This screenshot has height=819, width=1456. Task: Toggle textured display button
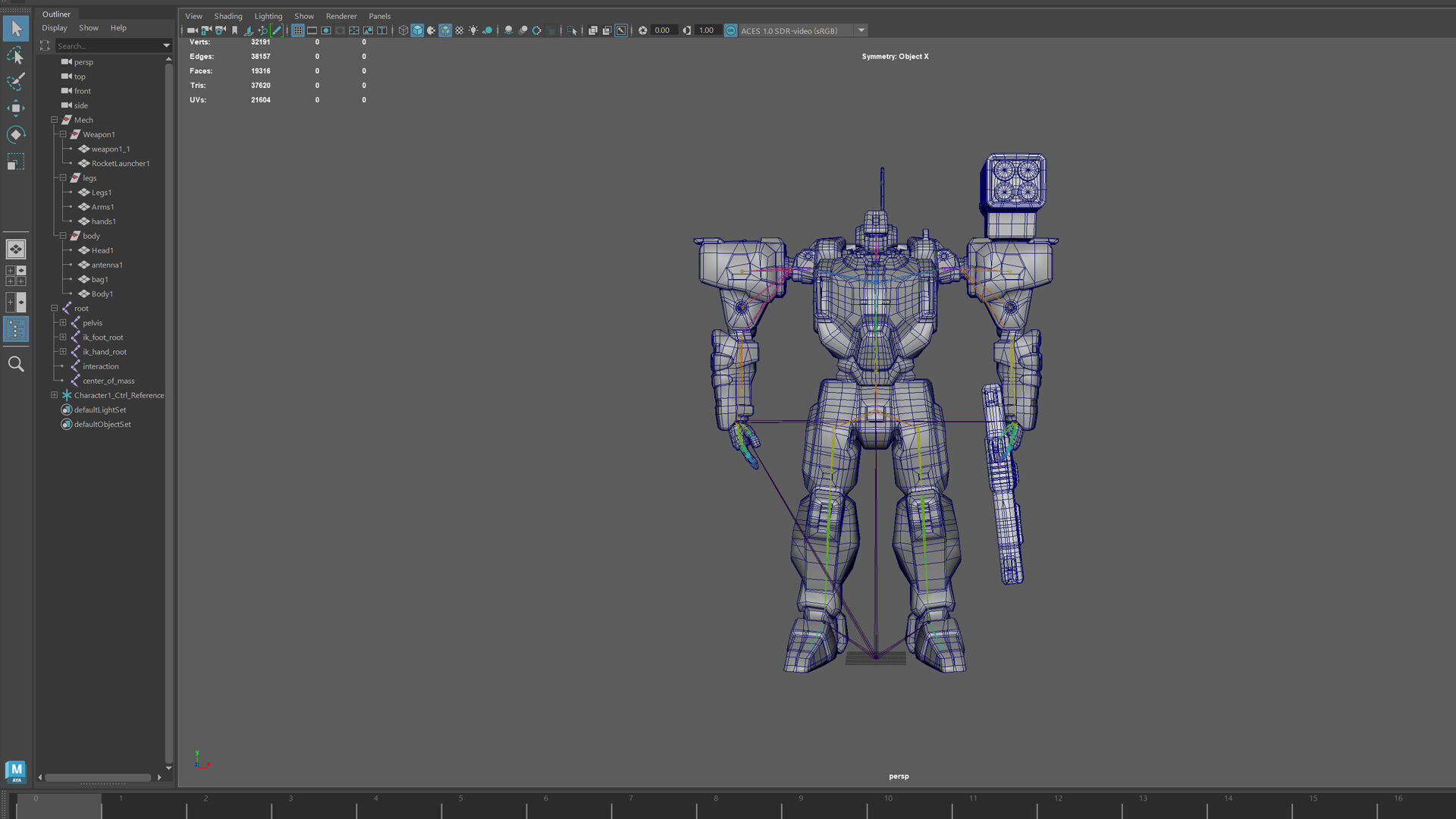[459, 30]
